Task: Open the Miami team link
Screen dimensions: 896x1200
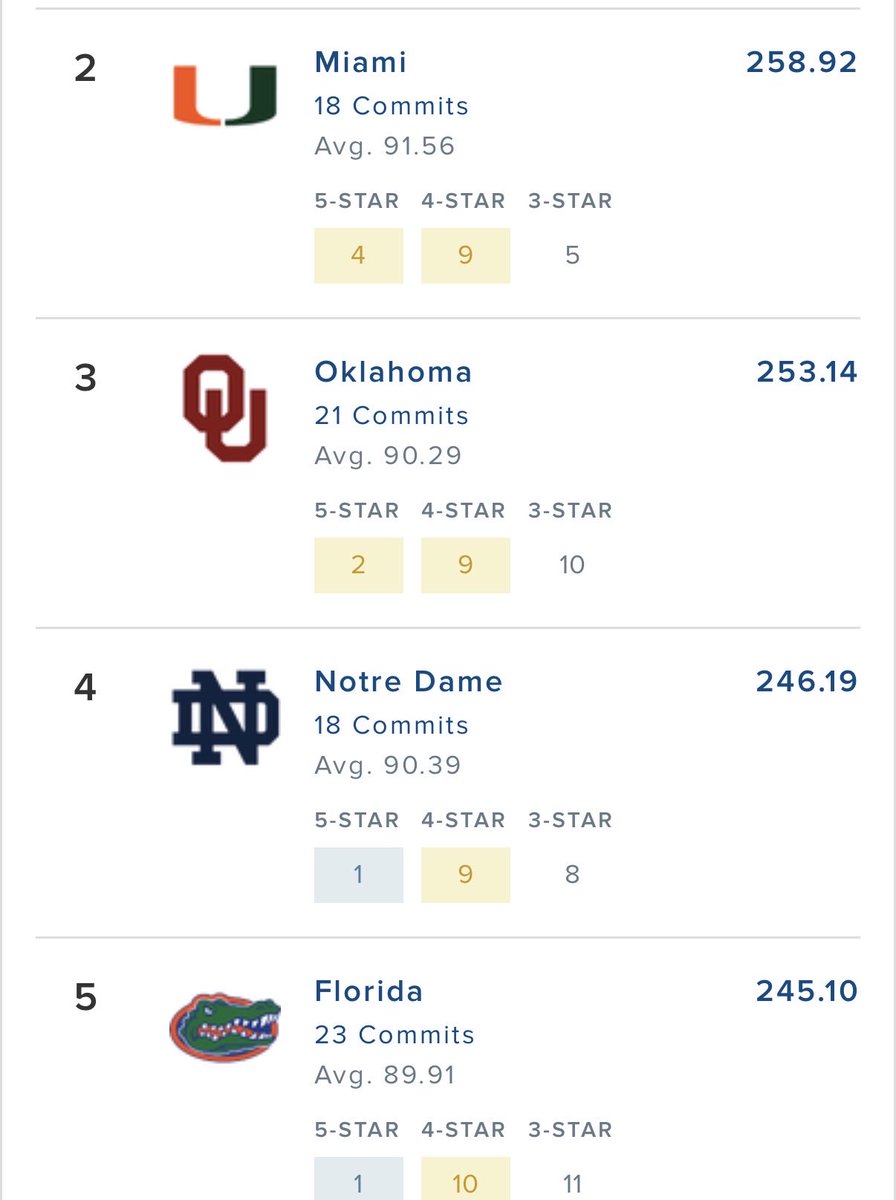Action: click(x=361, y=62)
